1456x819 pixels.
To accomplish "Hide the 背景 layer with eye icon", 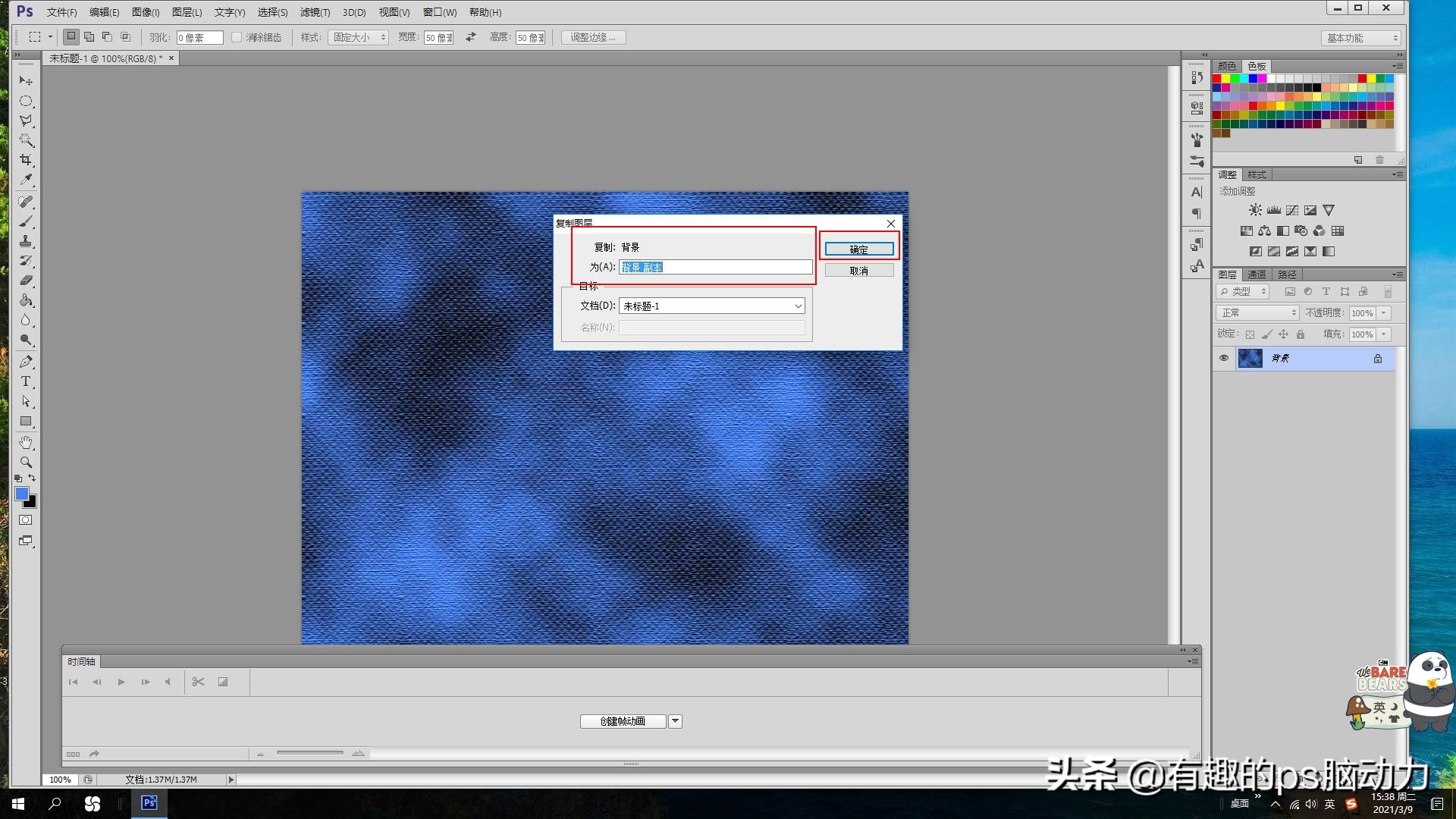I will tap(1223, 358).
